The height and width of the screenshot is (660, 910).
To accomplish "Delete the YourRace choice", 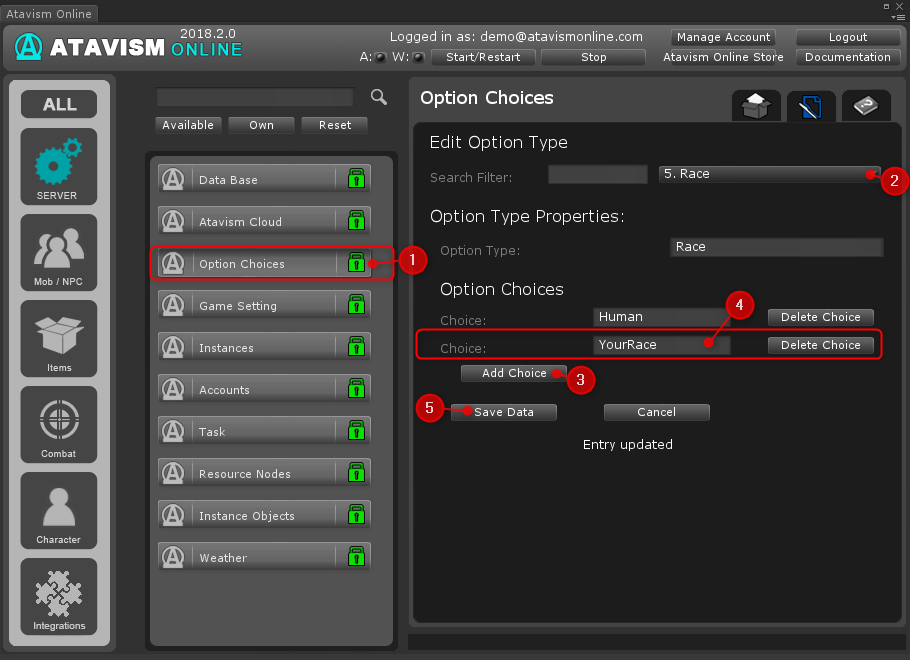I will coord(820,345).
